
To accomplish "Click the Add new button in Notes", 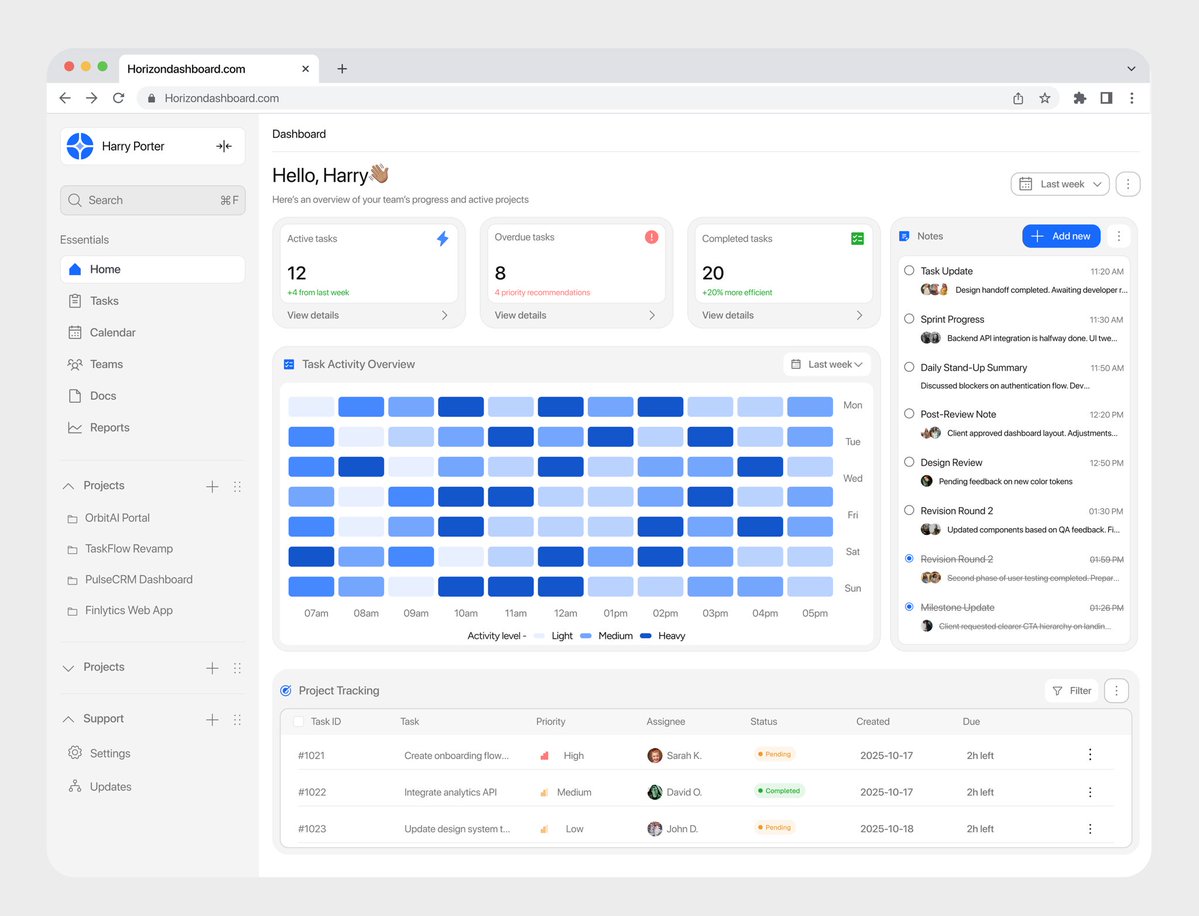I will (1063, 236).
